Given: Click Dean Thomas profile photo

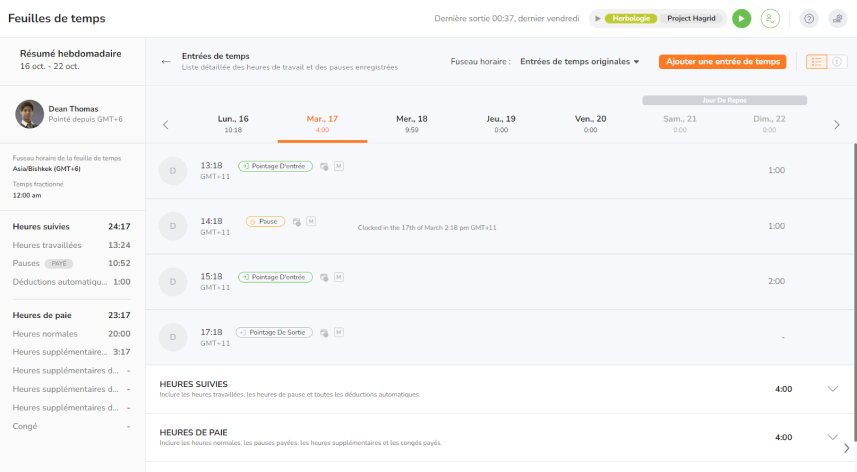Looking at the screenshot, I should pos(30,114).
